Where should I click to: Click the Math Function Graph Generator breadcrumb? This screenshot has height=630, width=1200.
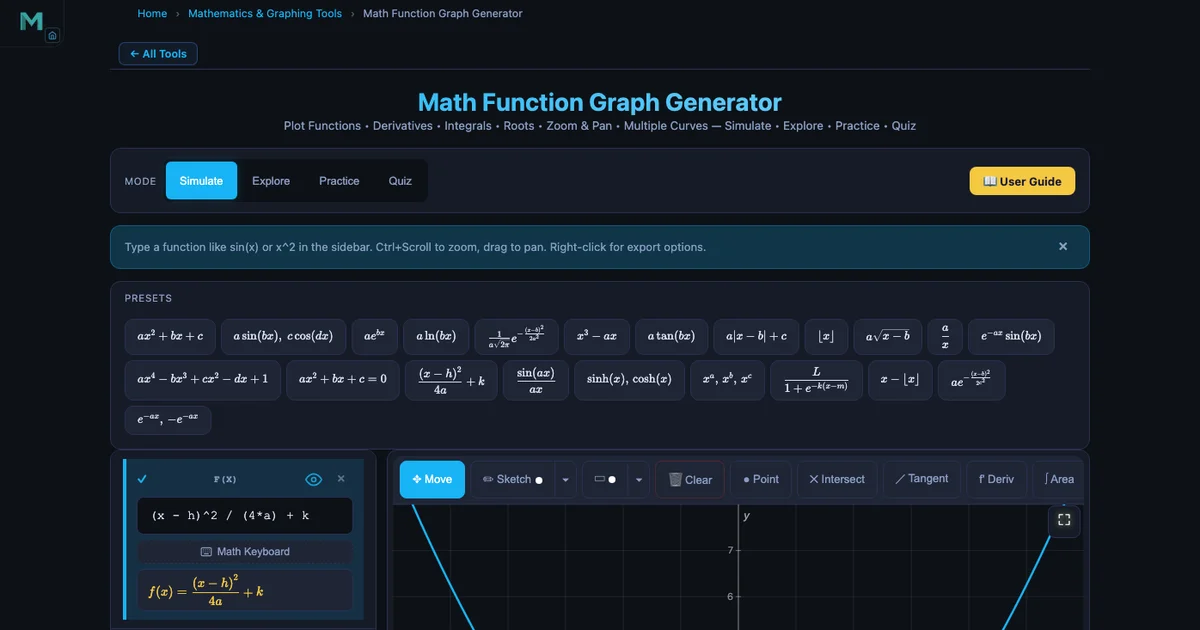coord(442,14)
